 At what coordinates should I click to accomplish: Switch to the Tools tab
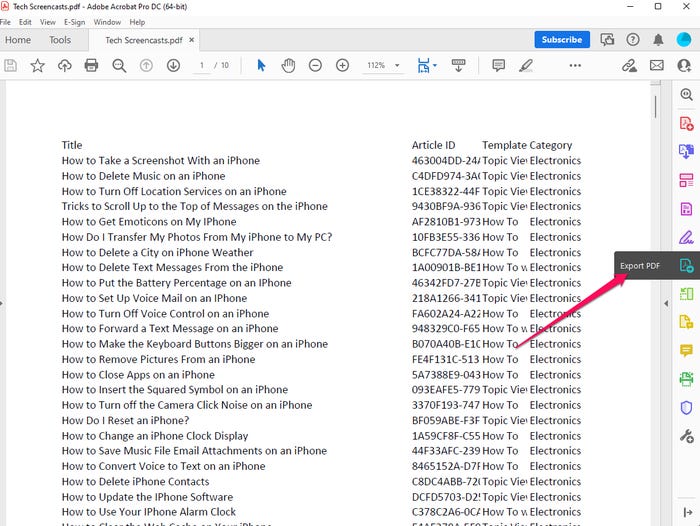(60, 40)
